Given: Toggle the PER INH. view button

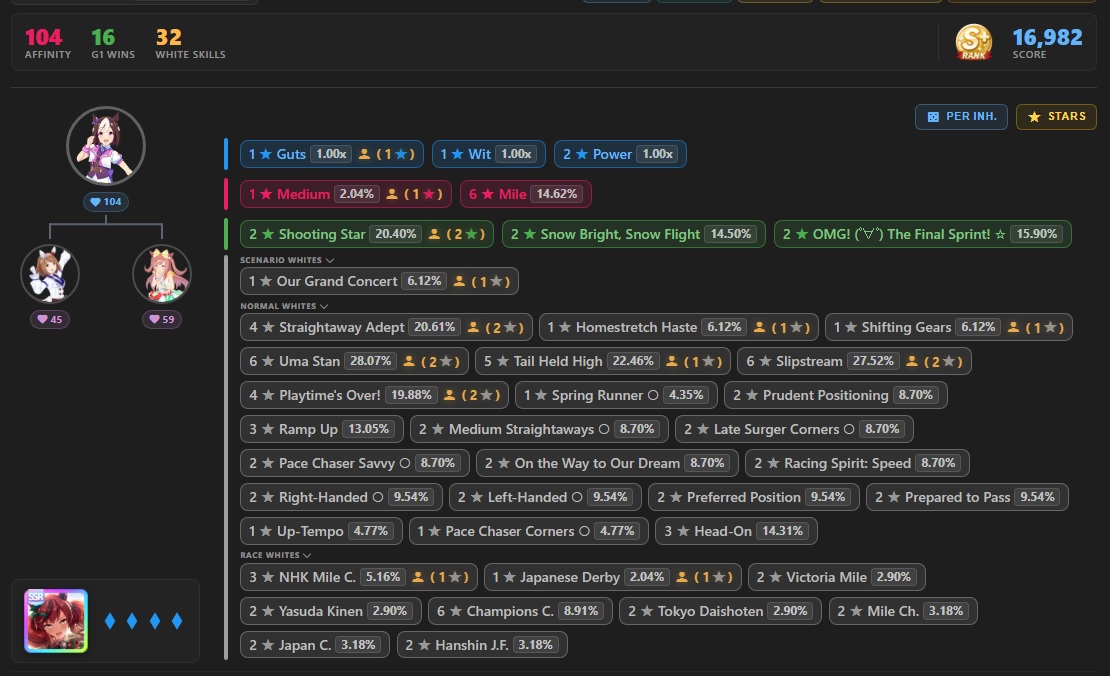Looking at the screenshot, I should click(x=961, y=117).
